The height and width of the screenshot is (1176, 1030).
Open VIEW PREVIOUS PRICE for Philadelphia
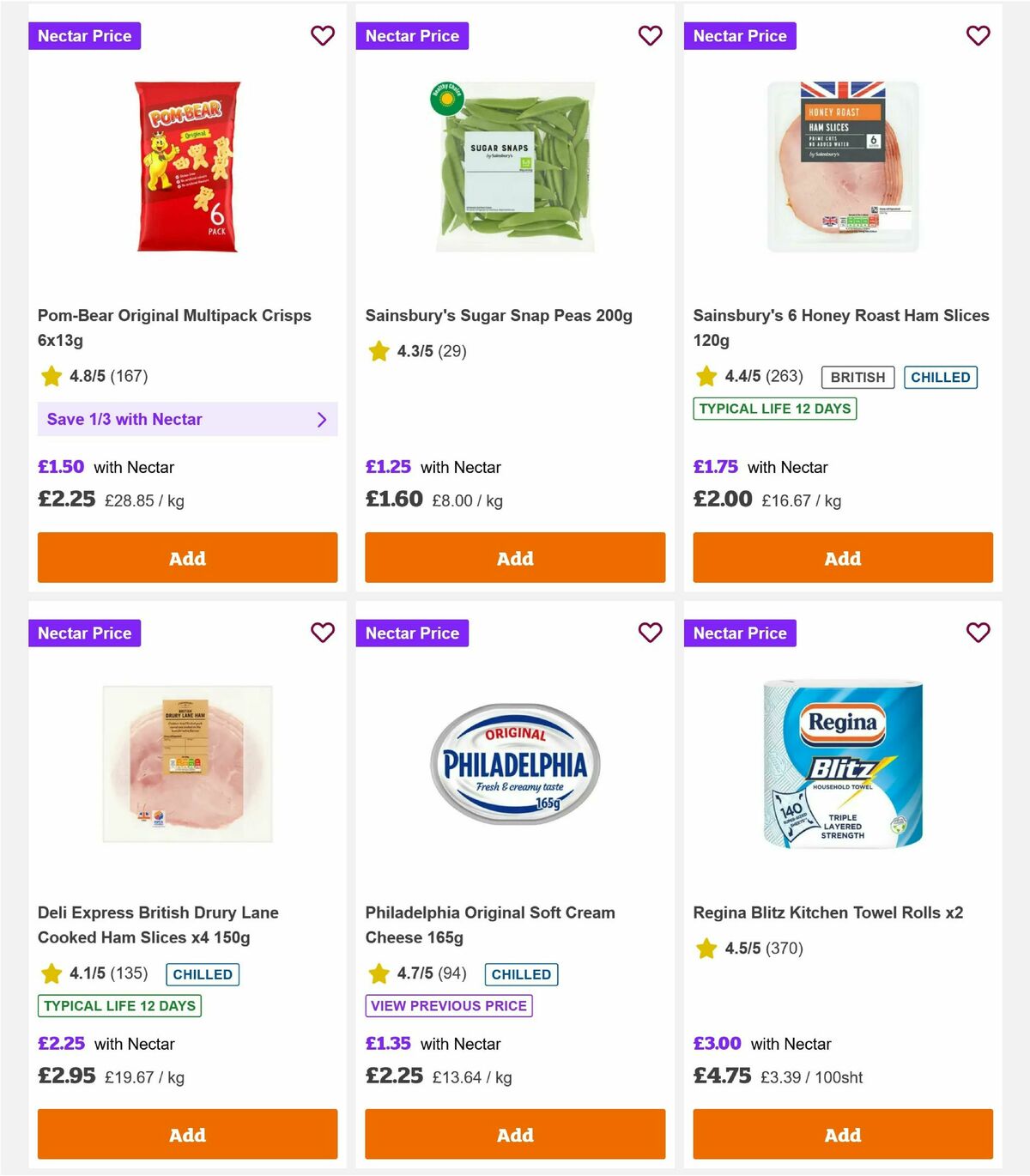[449, 1005]
